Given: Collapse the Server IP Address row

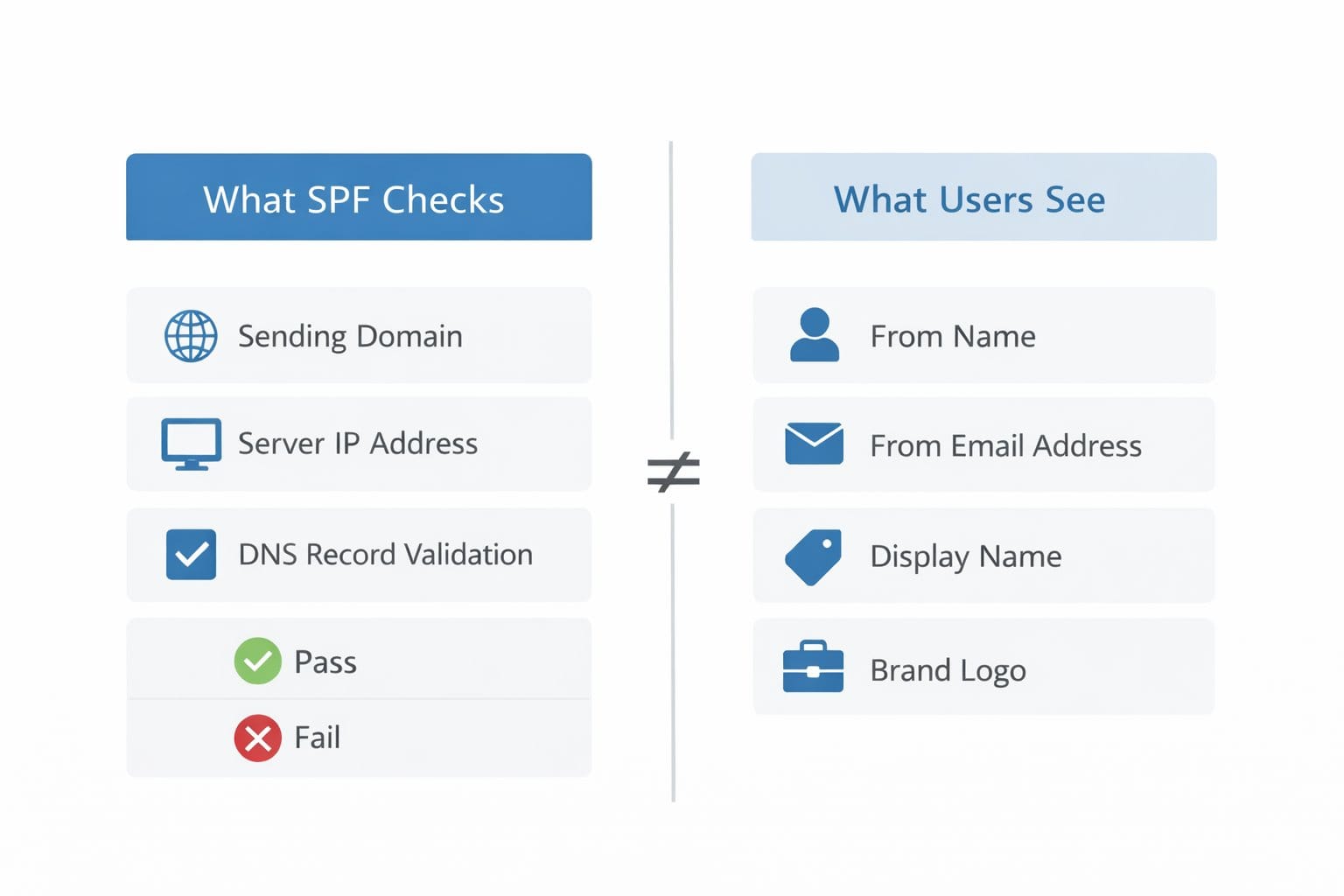Looking at the screenshot, I should [x=359, y=444].
